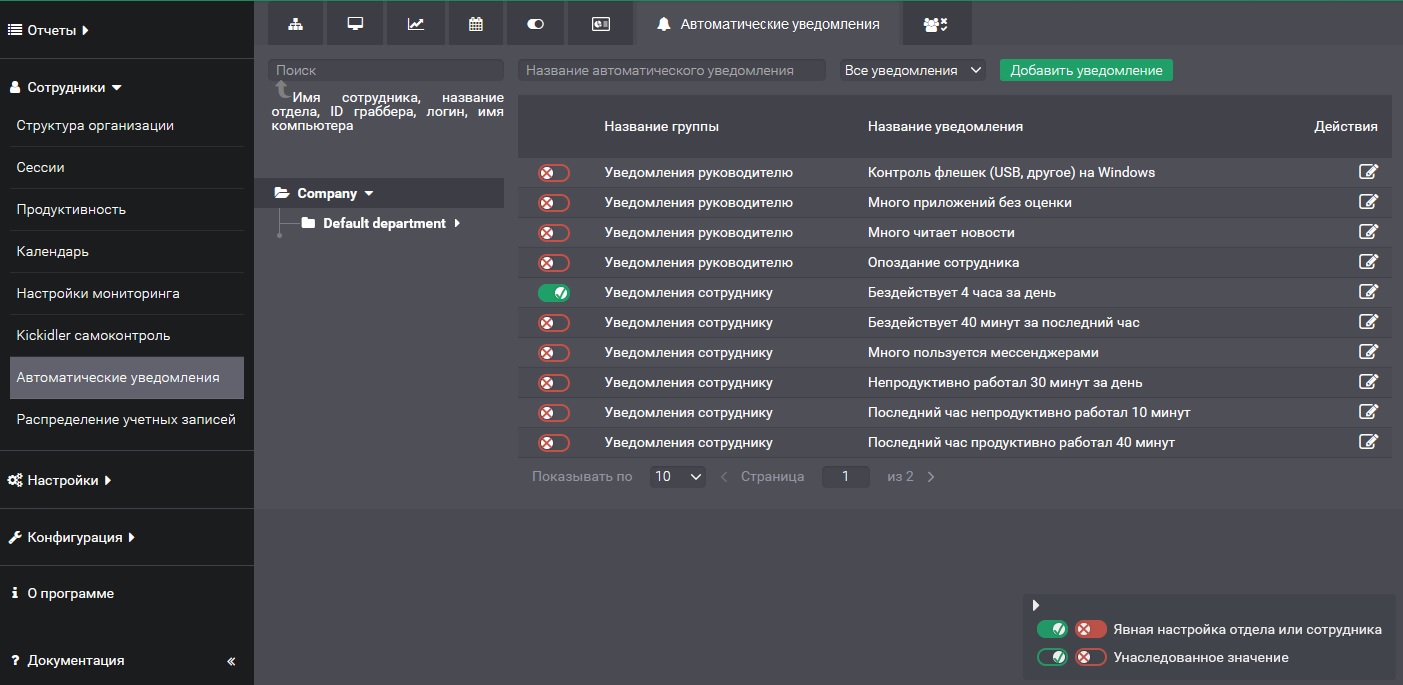Disable 'Бездействует 4 часа за день' toggle

[553, 293]
